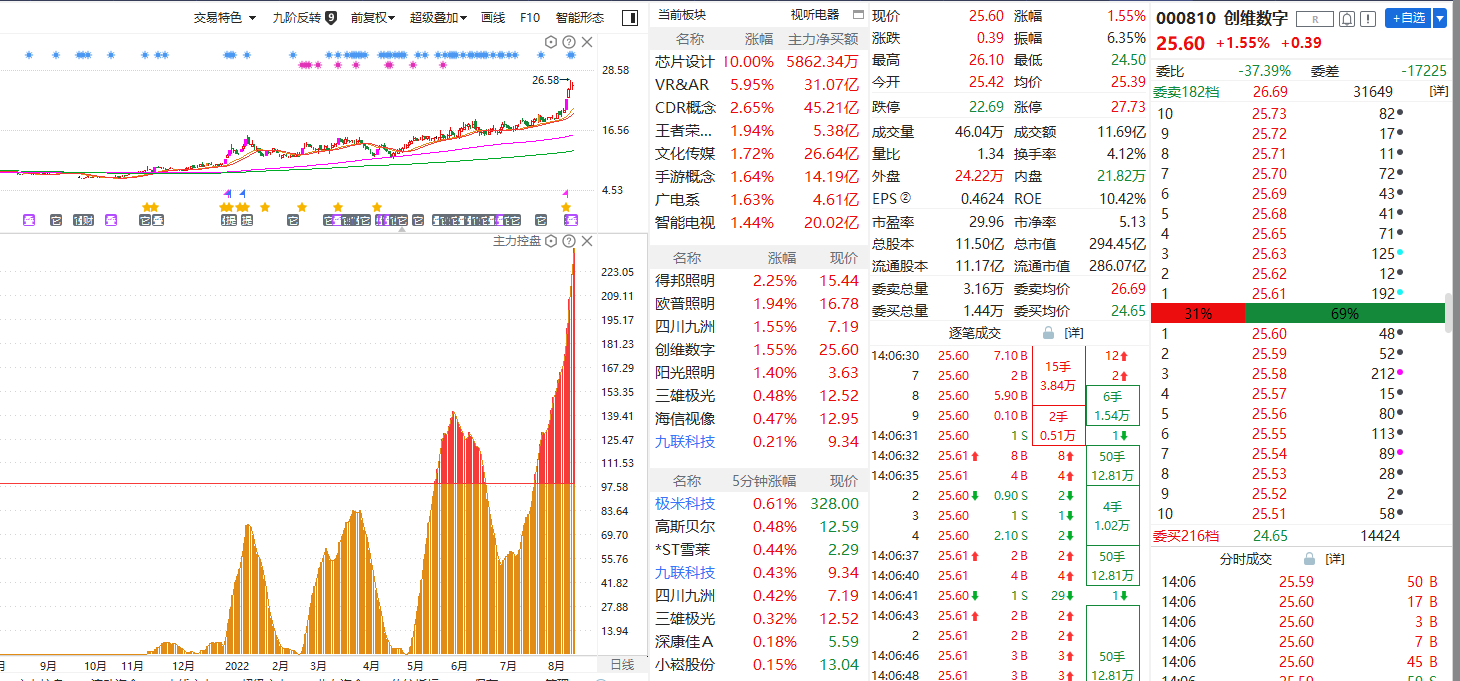Viewport: 1460px width, 681px height.
Task: Open [详] details beside 逐笔成交
Action: (1073, 332)
